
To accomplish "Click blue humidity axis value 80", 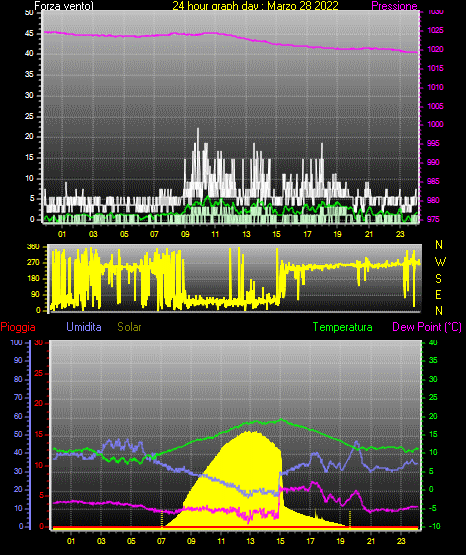I will click(18, 379).
